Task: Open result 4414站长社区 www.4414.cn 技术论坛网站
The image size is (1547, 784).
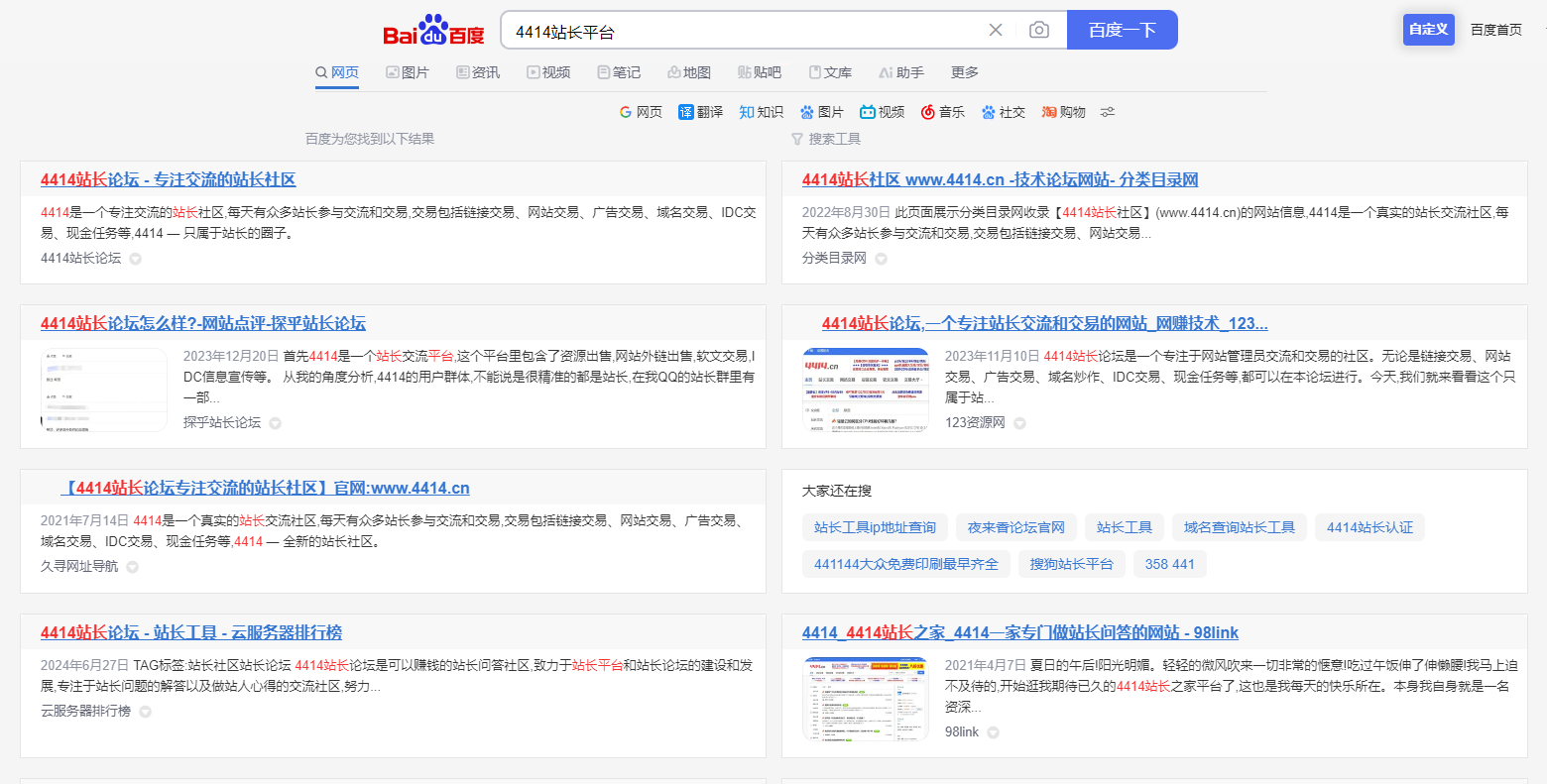Action: tap(1000, 179)
